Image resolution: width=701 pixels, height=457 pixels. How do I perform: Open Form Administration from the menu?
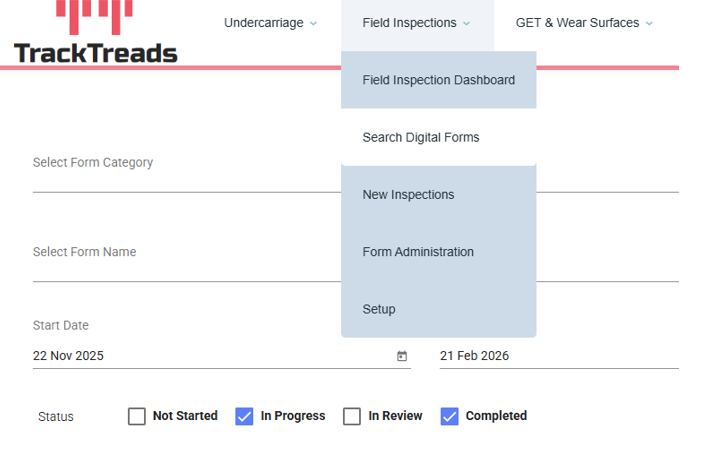pyautogui.click(x=418, y=252)
